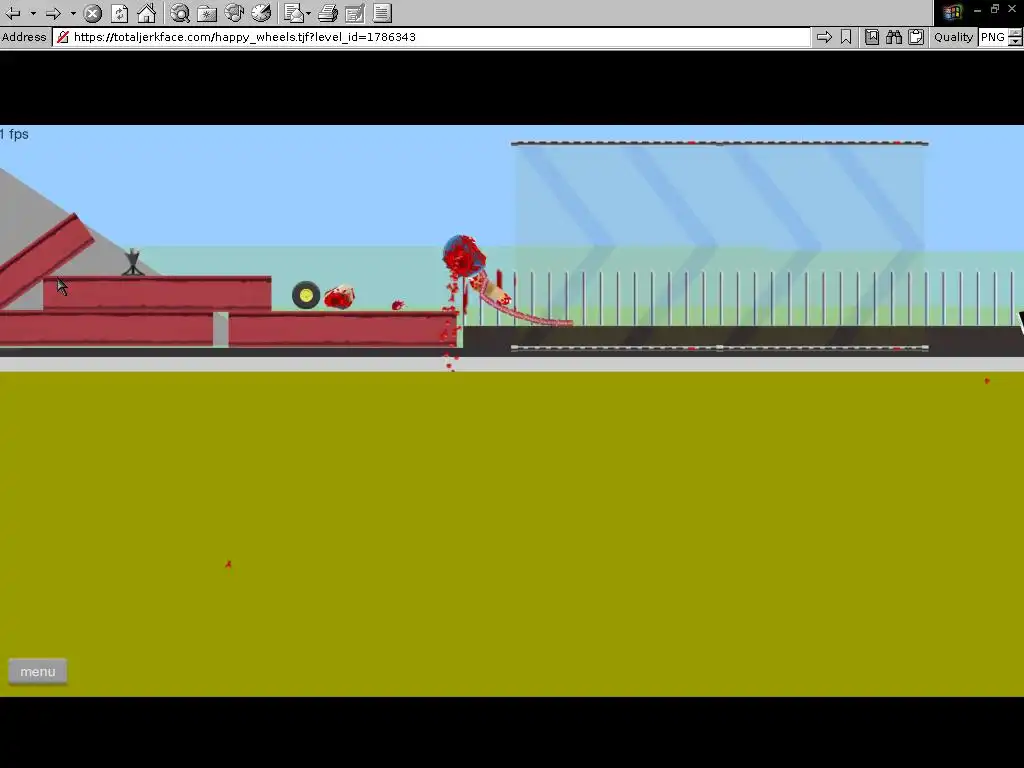This screenshot has width=1024, height=768.
Task: Click the Edit page pencil icon
Action: (355, 13)
